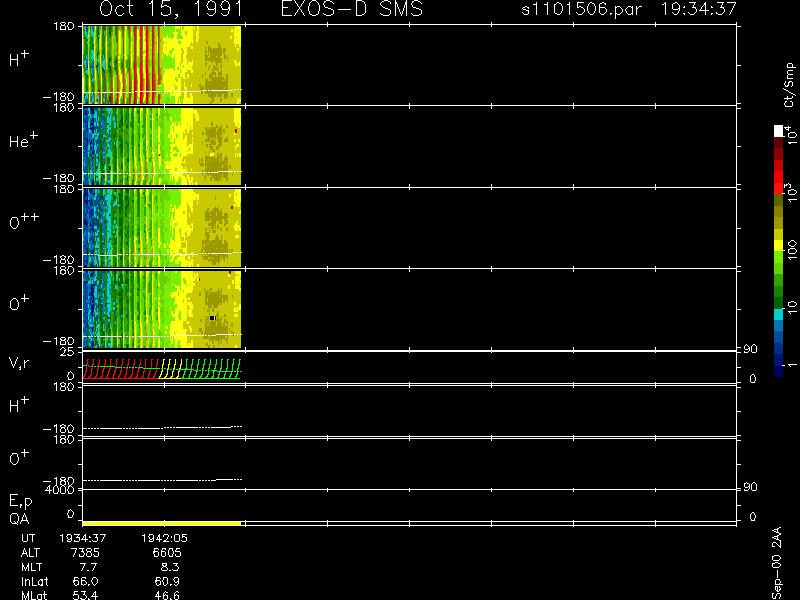Click the "4000" tick label on the E,p axis
This screenshot has height=600, width=800.
click(60, 490)
